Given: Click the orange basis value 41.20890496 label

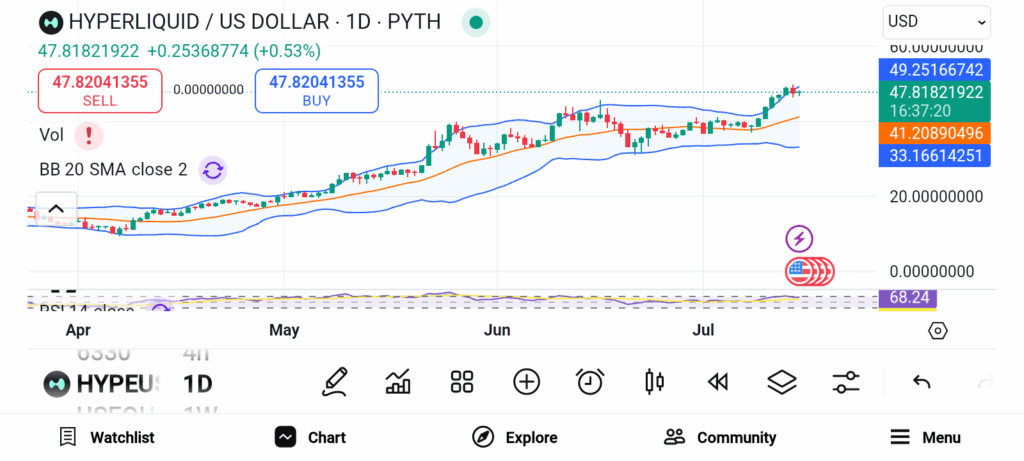Looking at the screenshot, I should (935, 133).
